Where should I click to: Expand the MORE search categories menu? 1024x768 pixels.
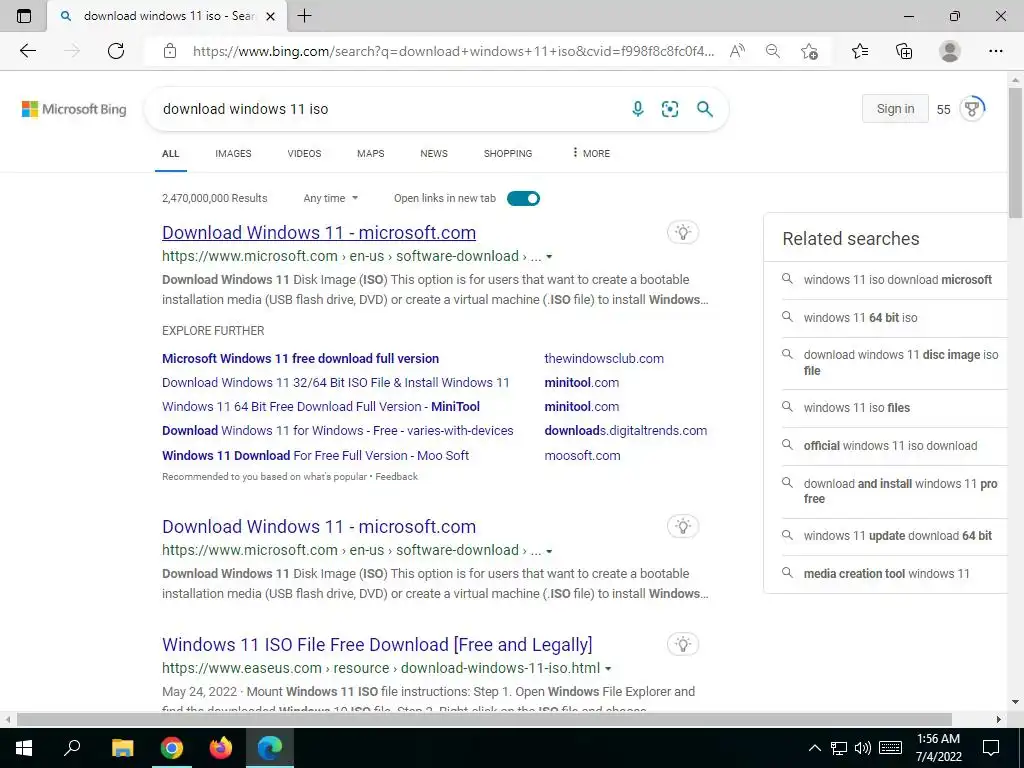tap(591, 153)
